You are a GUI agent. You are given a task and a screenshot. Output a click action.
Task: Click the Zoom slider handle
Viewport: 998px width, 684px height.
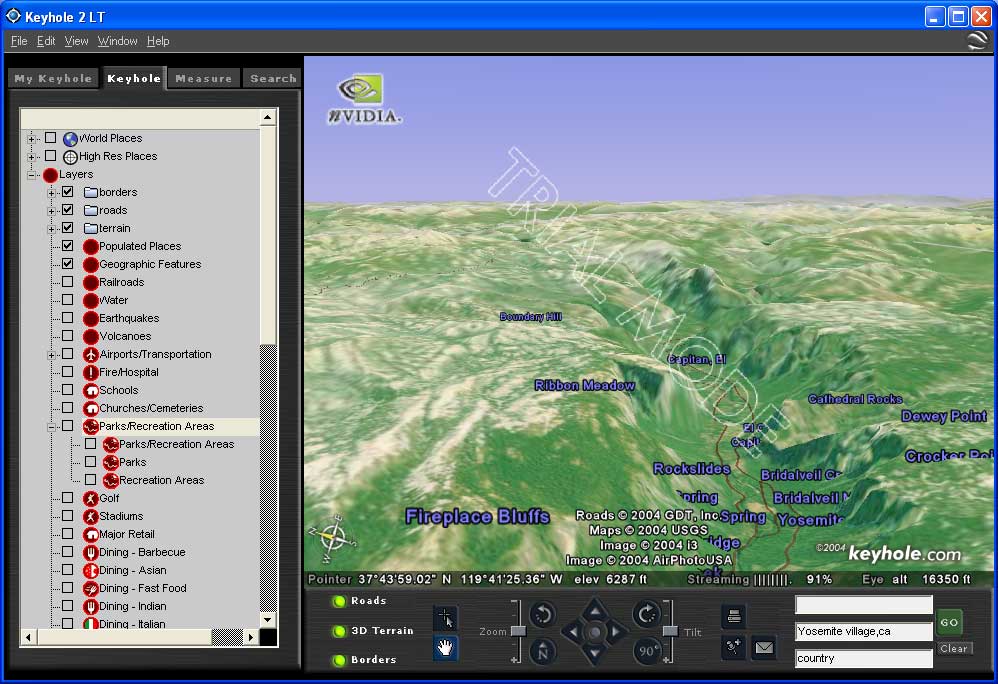click(518, 631)
